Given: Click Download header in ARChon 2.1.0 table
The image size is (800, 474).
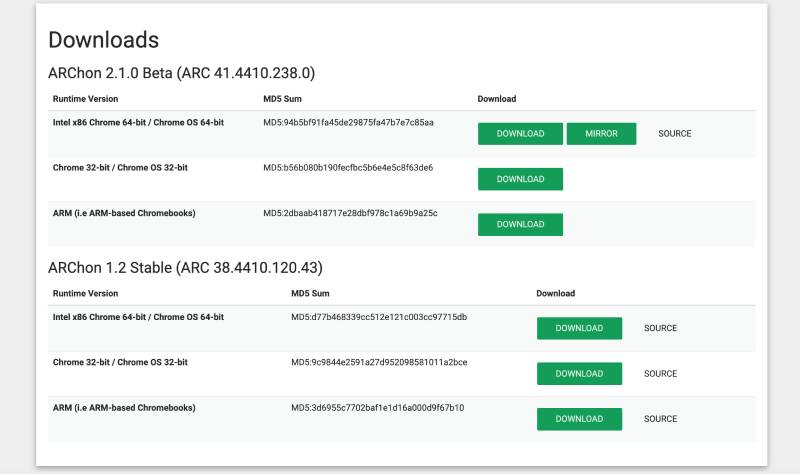Looking at the screenshot, I should pos(496,99).
